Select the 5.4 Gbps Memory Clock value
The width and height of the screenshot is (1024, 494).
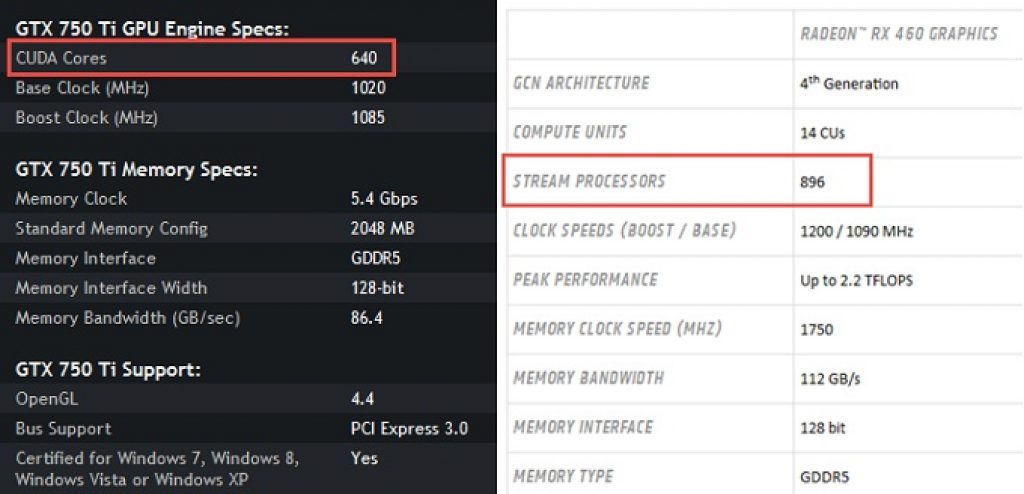(384, 199)
